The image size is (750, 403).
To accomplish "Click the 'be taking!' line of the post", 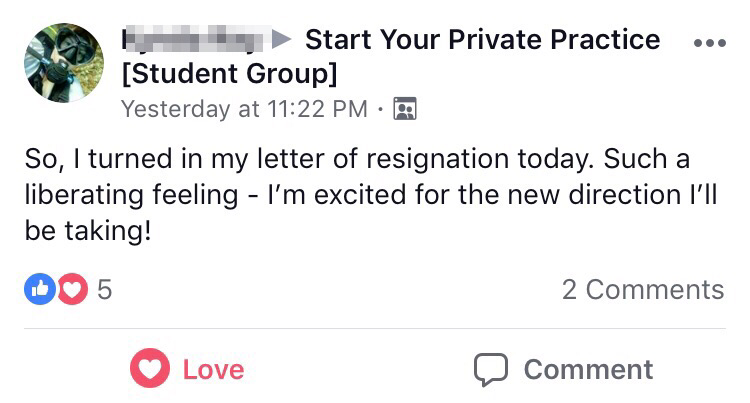I will pyautogui.click(x=88, y=230).
